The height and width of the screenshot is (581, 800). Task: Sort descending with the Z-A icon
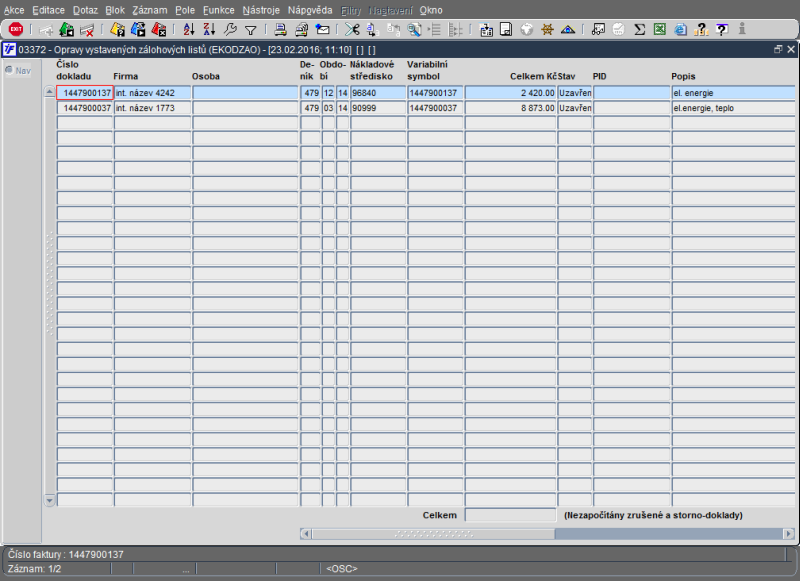point(209,30)
